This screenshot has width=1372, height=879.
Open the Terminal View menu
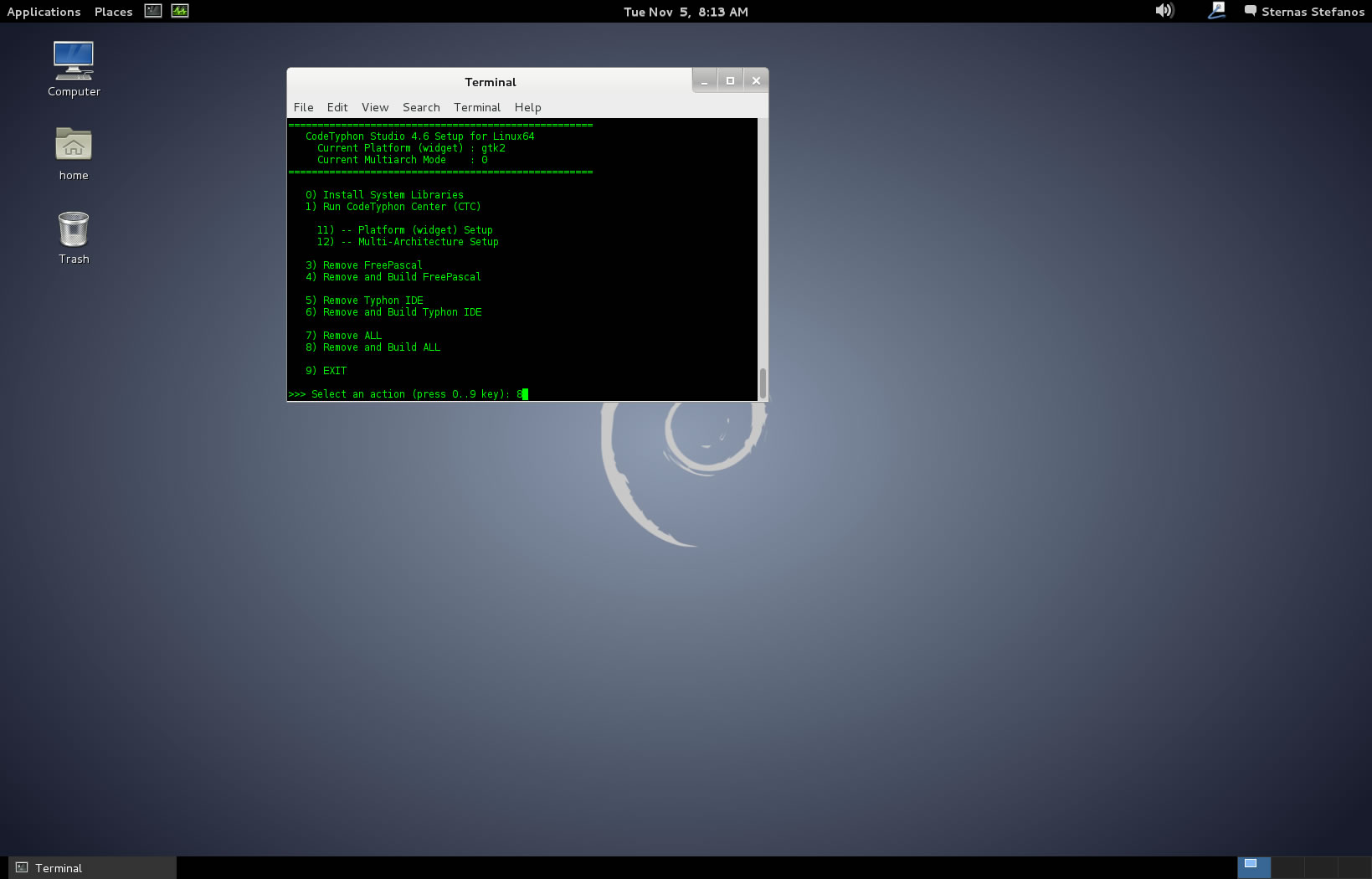pos(375,107)
